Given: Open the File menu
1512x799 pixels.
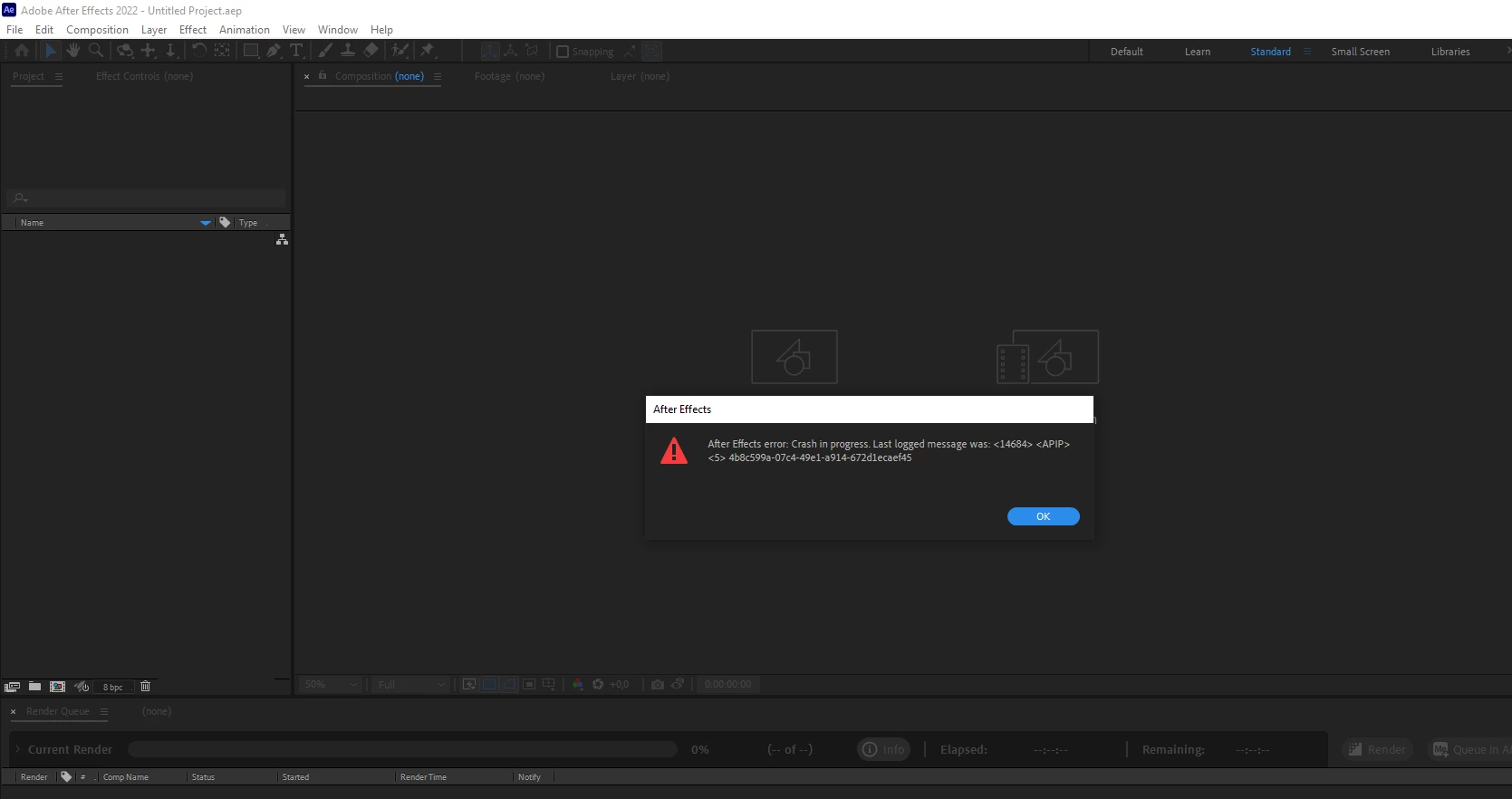Looking at the screenshot, I should [14, 30].
